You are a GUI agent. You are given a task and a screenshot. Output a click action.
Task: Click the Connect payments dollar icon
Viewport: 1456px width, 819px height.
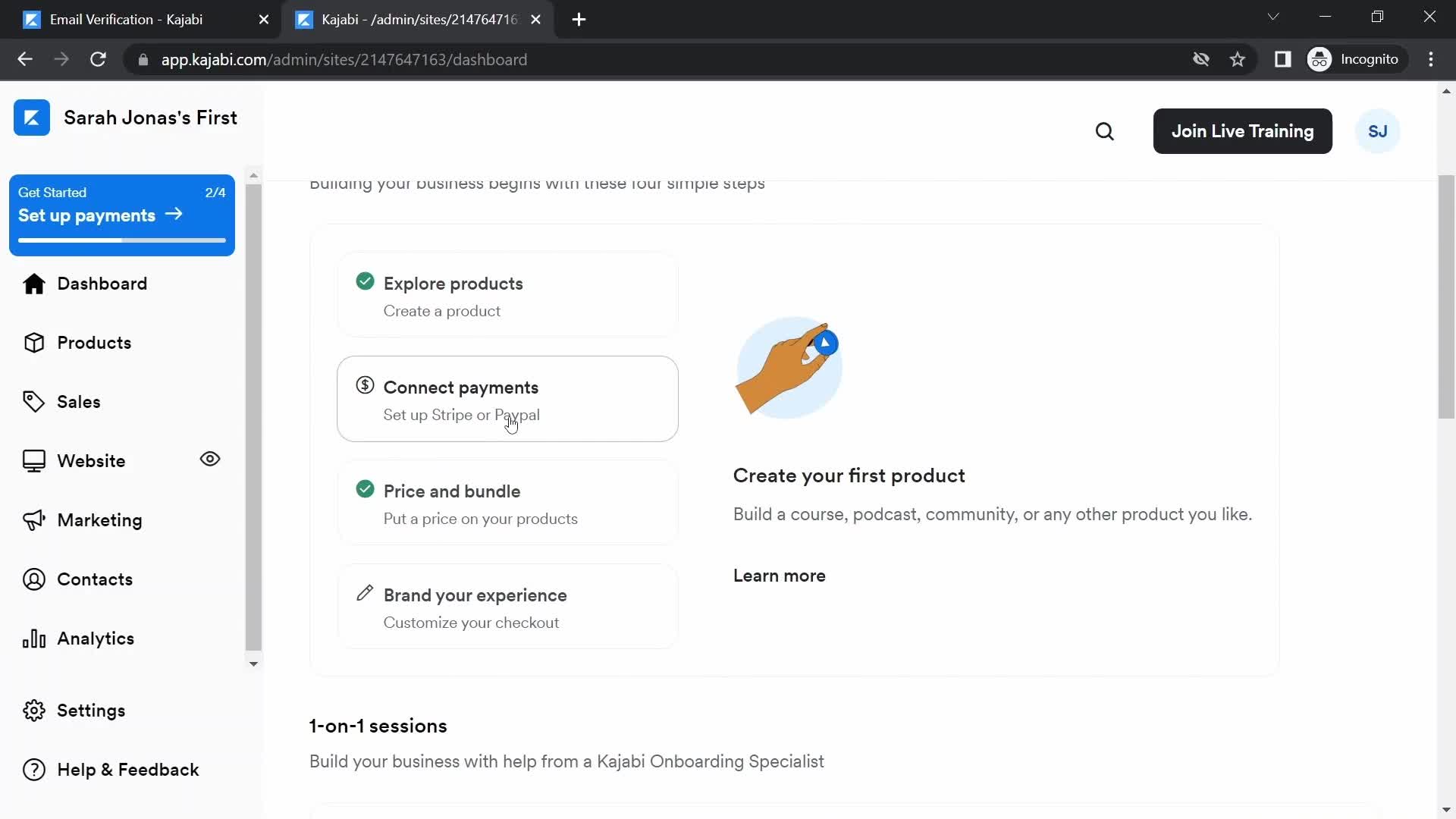coord(365,385)
